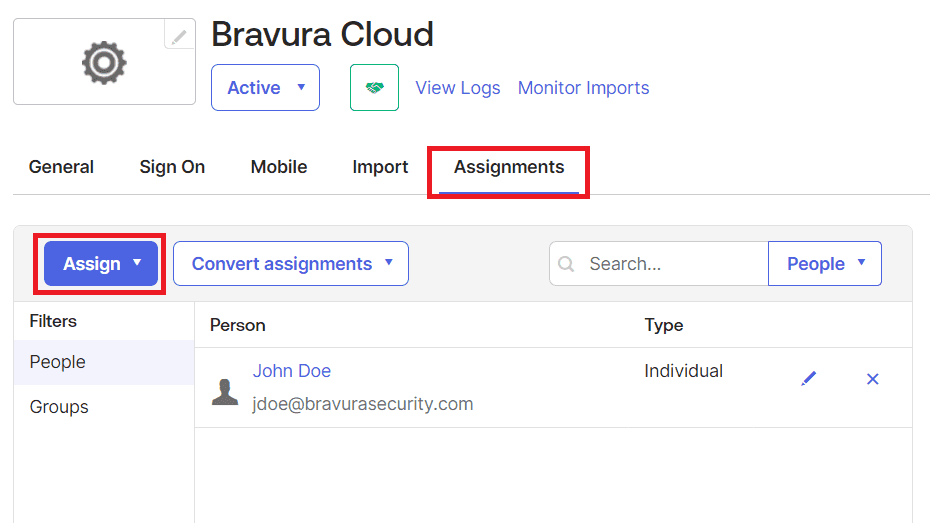
Task: Expand the Assign dropdown button
Action: point(100,264)
